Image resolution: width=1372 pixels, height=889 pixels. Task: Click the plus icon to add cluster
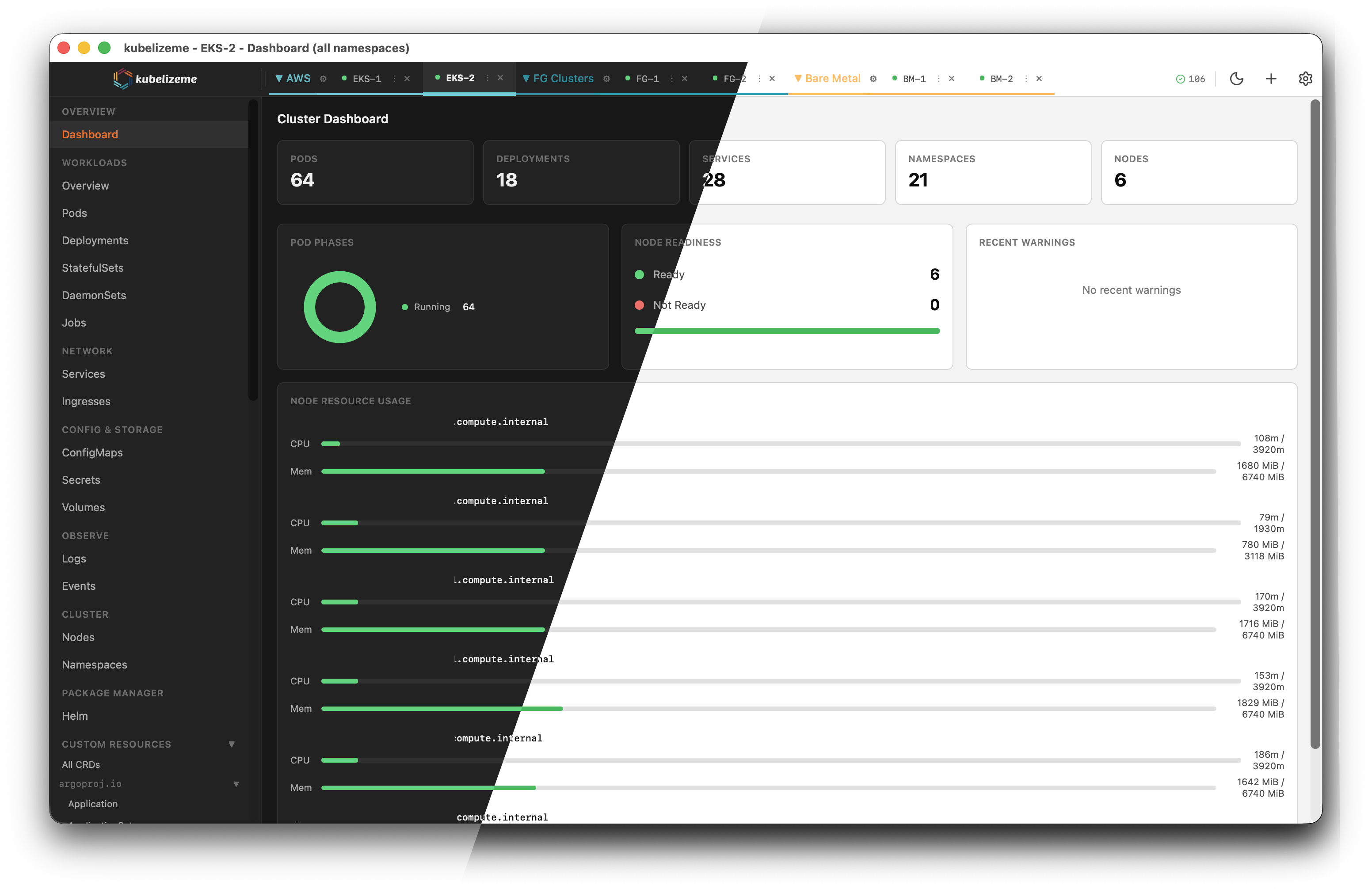[1270, 78]
